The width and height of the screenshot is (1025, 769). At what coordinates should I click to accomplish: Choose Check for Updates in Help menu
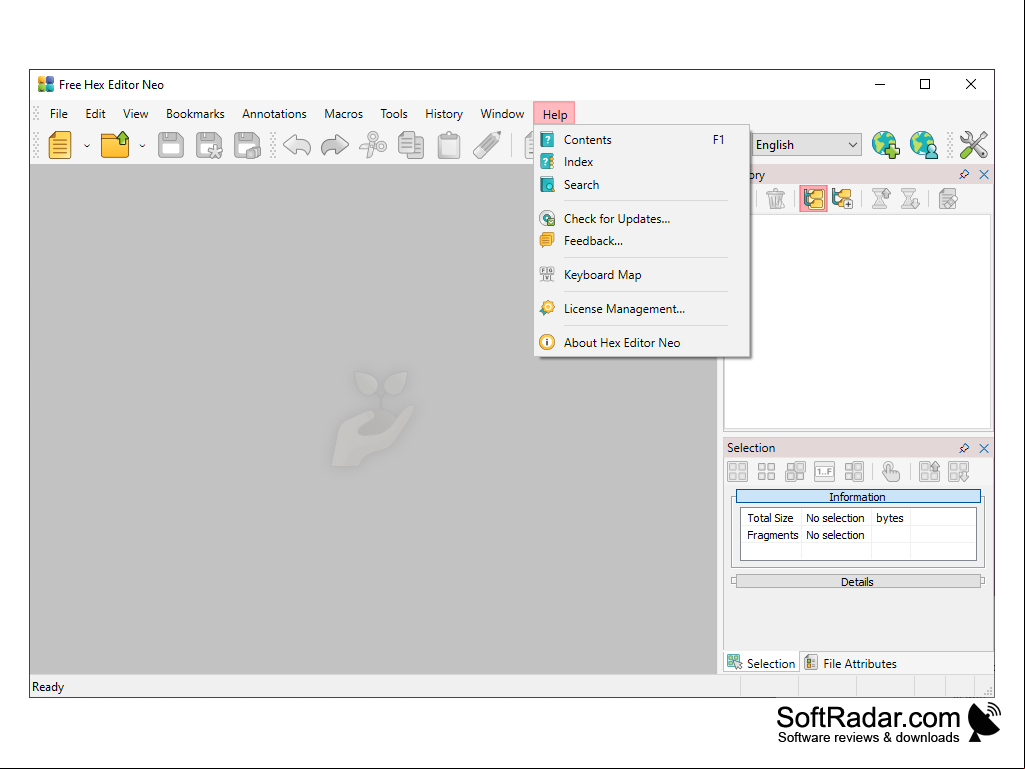642,219
